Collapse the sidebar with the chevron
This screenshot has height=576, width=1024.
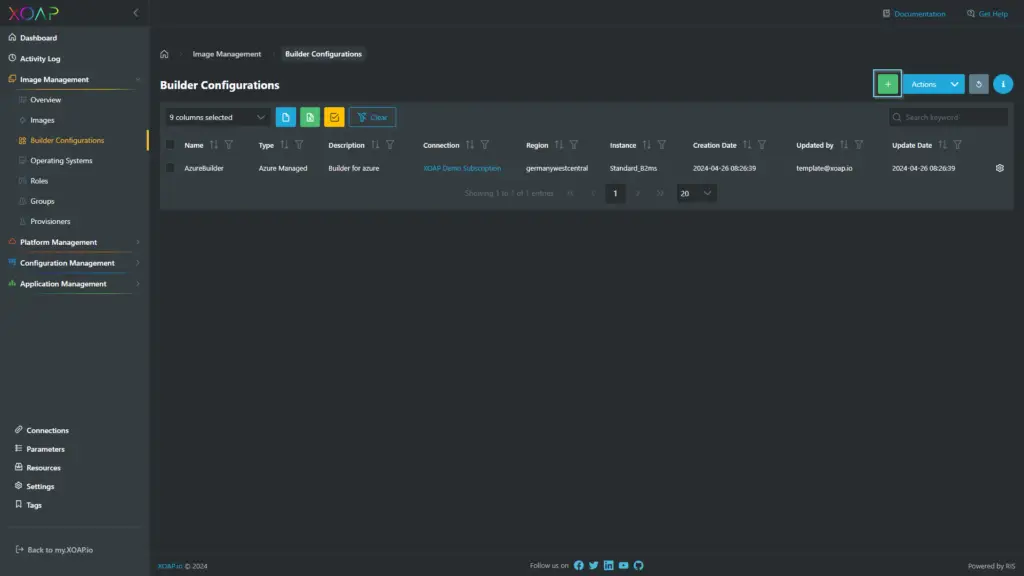point(135,12)
